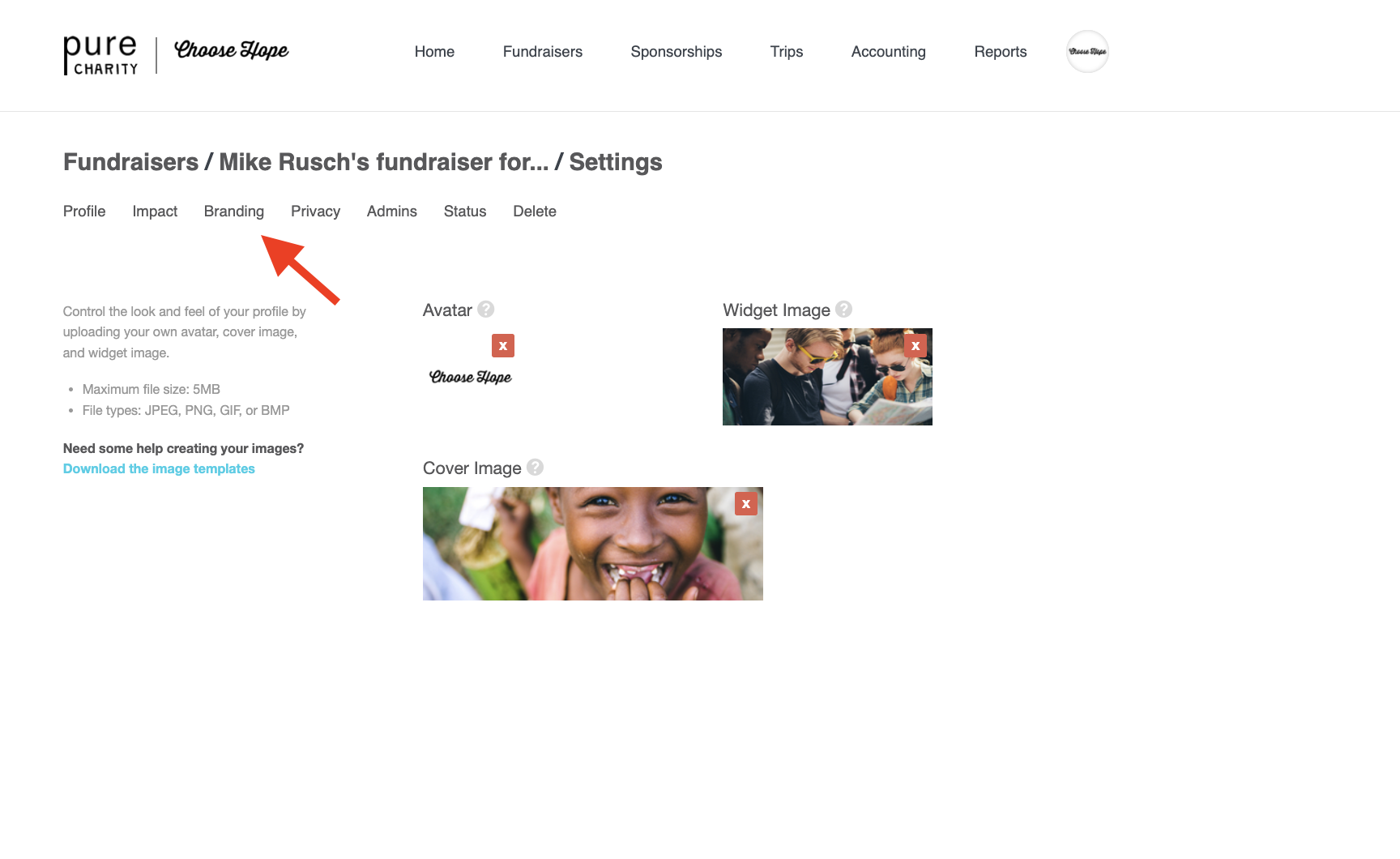
Task: Open the Admins settings tab
Action: tap(391, 212)
